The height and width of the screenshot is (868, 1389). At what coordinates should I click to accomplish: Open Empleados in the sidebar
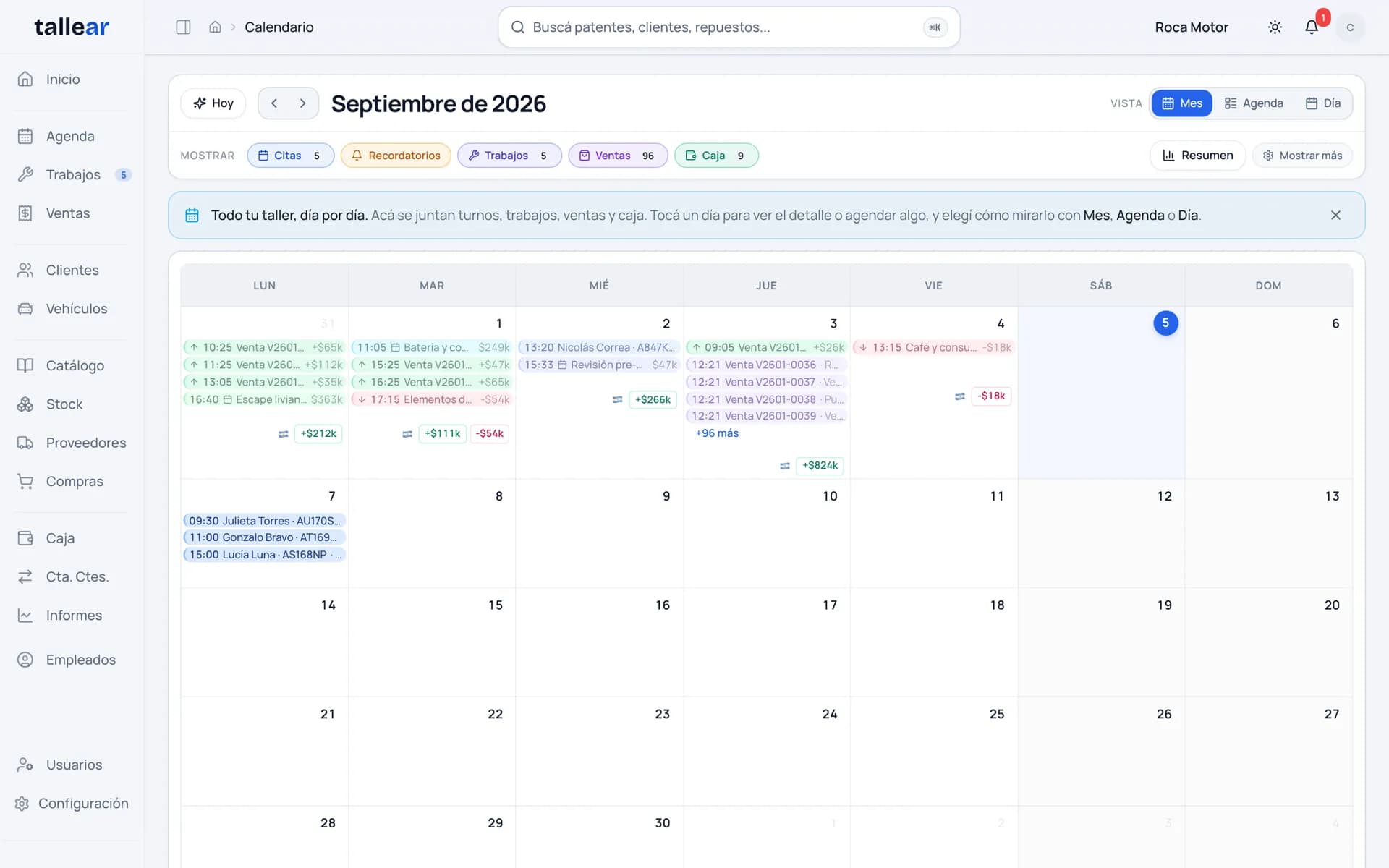coord(72,660)
